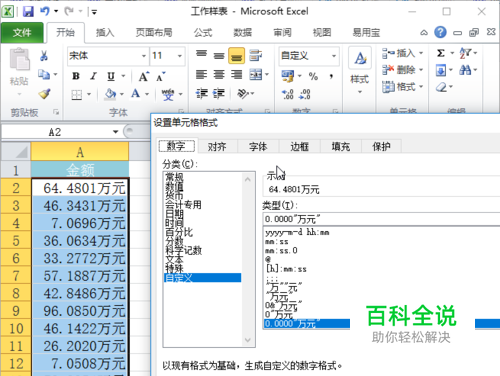The image size is (500, 376).
Task: Align text to top
Action: (201, 55)
